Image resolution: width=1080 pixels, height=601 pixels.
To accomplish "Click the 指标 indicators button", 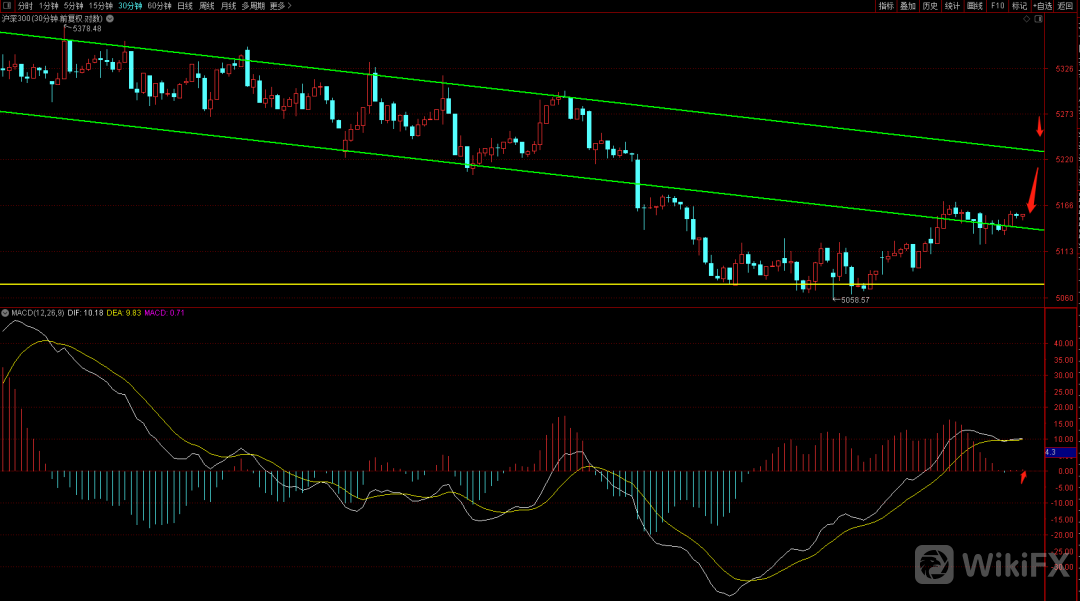I will 886,6.
